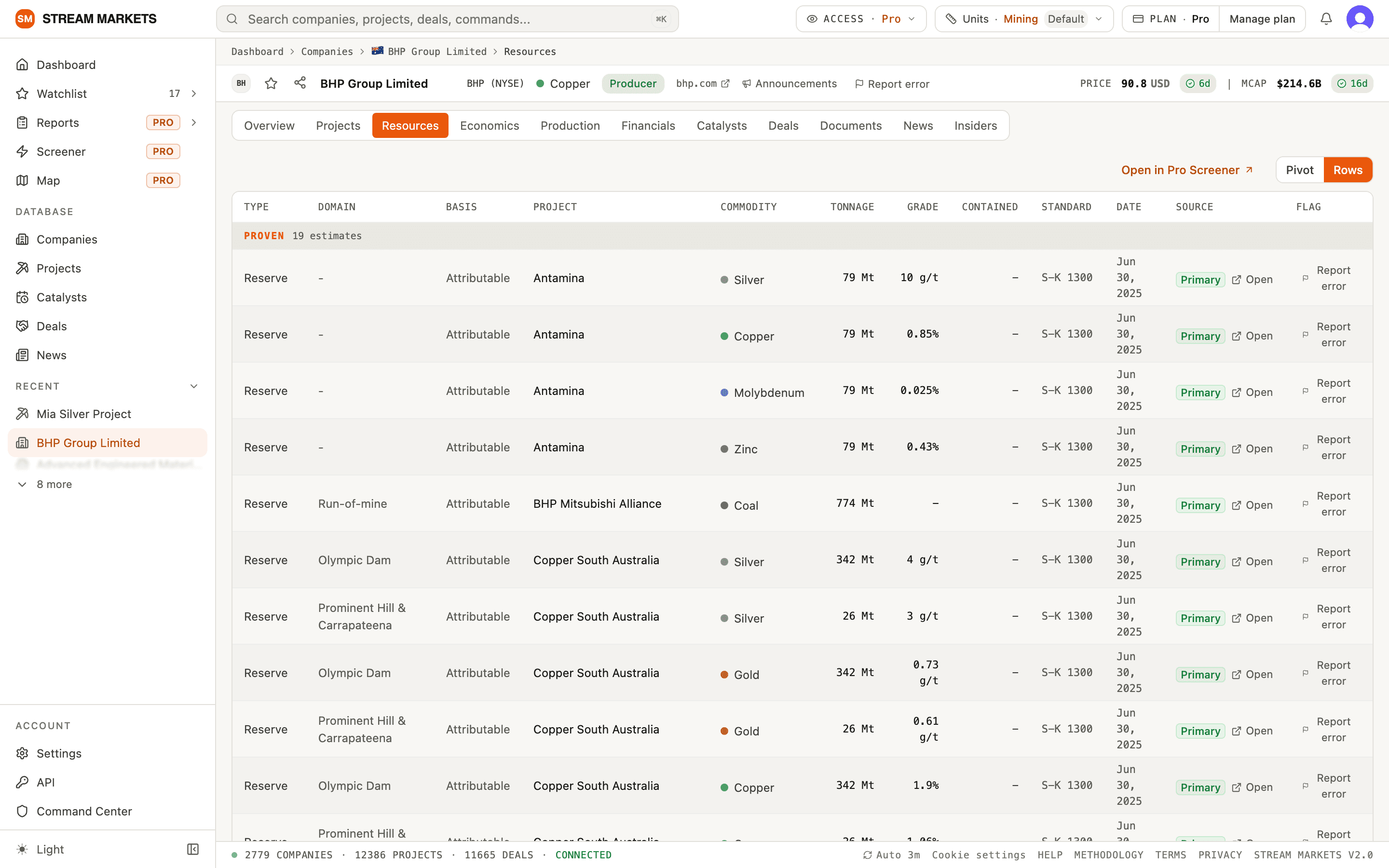The image size is (1389, 868).
Task: Open the Units Mining Default dropdown
Action: [1024, 19]
